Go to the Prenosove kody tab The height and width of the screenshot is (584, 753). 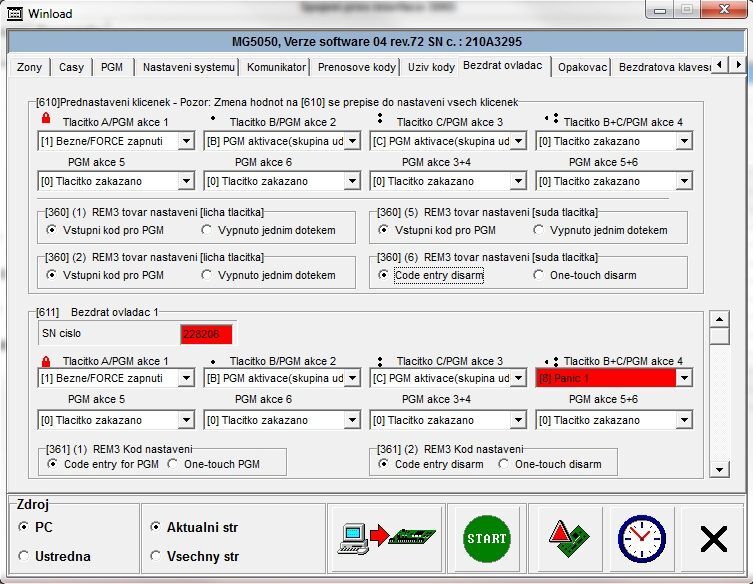coord(357,67)
